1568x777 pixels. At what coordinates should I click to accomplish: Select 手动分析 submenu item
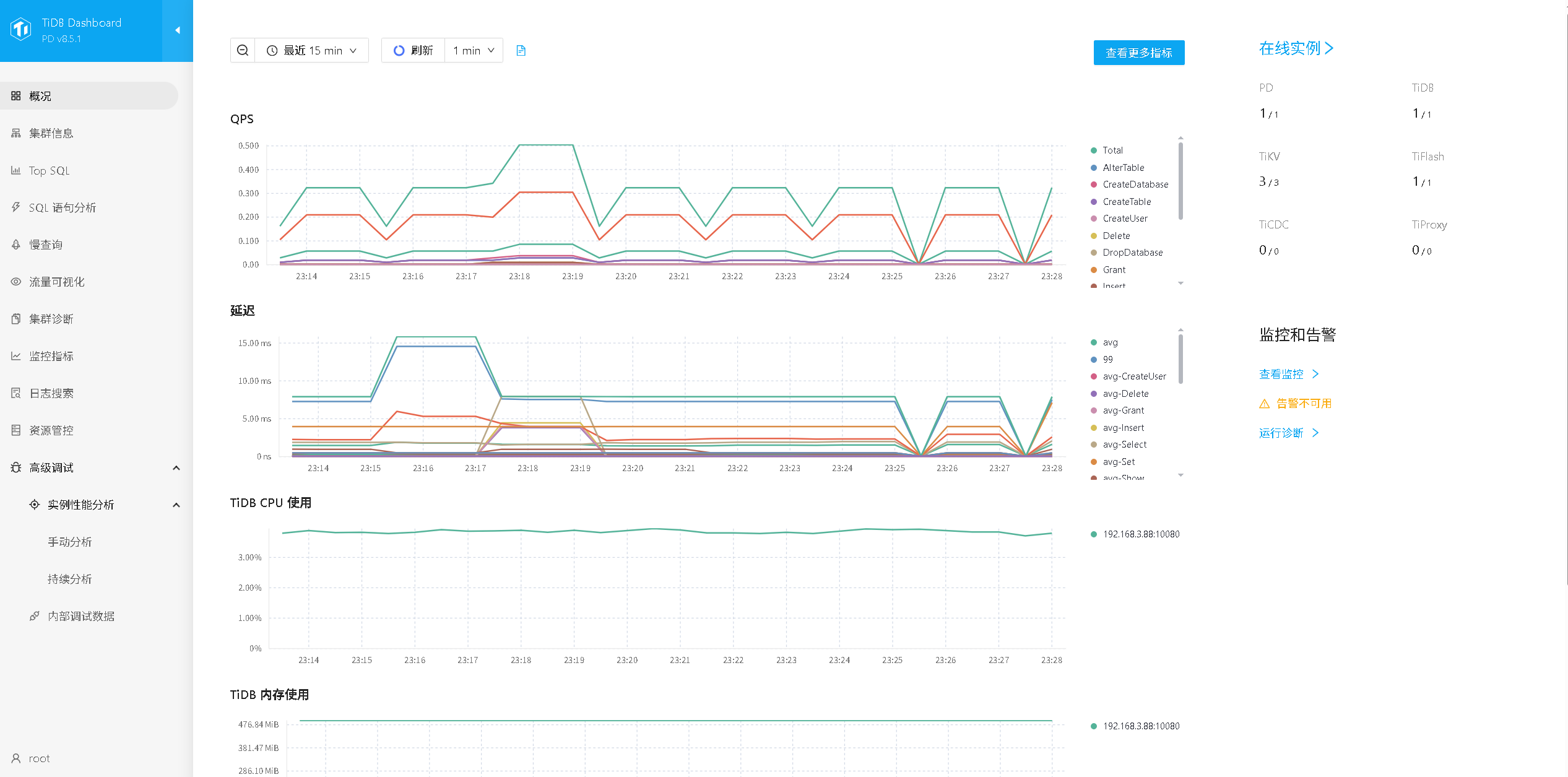point(69,542)
